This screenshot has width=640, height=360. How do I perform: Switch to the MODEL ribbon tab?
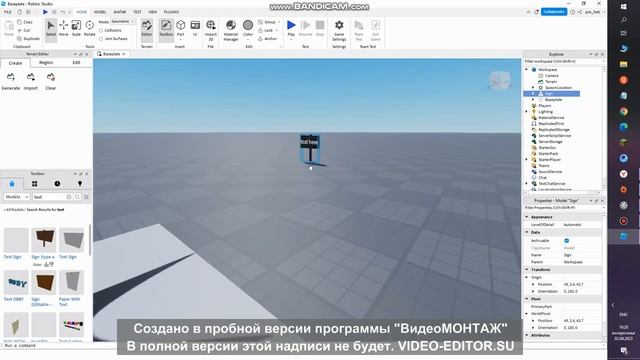100,12
